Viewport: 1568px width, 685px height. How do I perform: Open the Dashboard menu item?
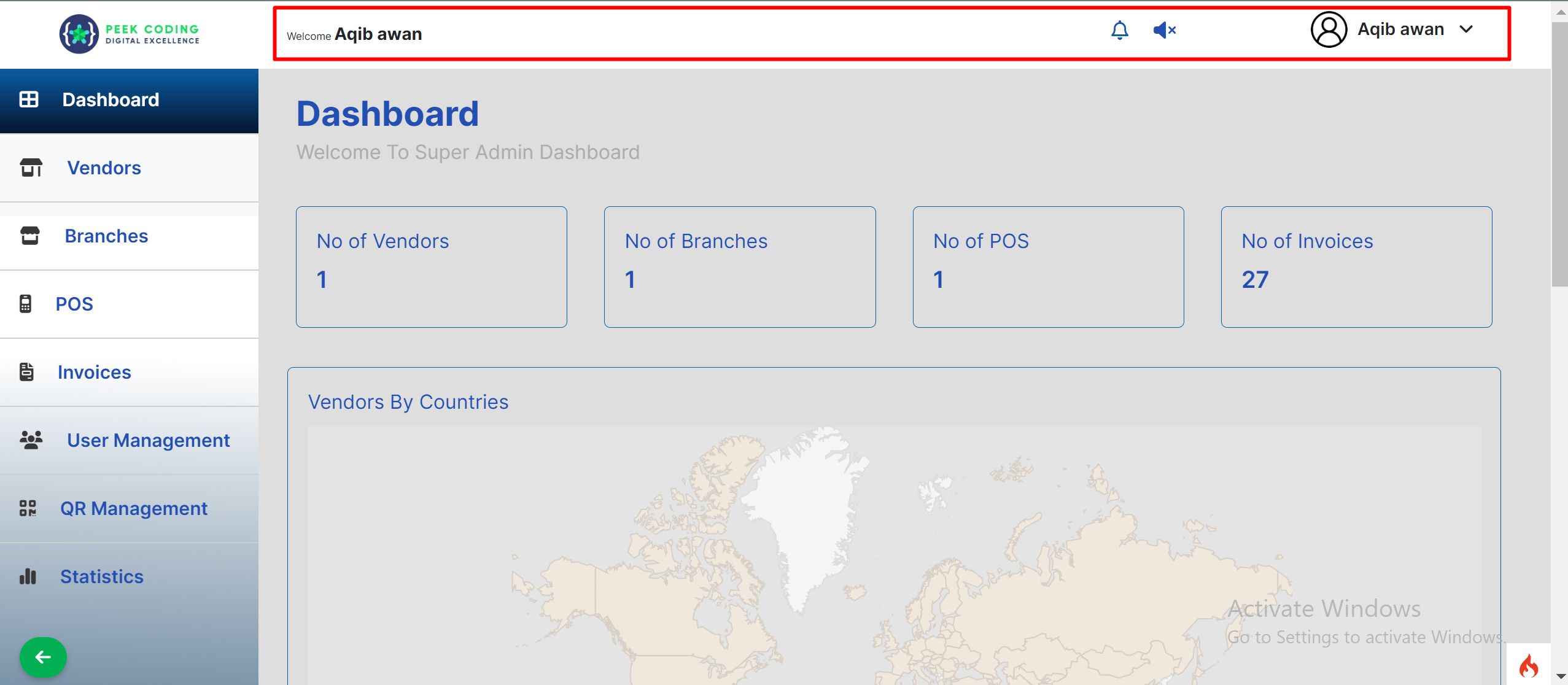pos(111,99)
